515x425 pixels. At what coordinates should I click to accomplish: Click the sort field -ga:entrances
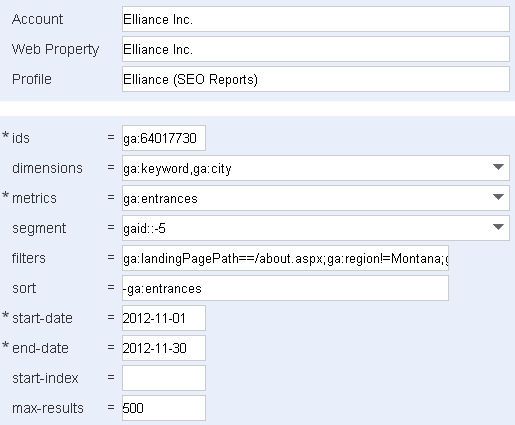point(285,288)
